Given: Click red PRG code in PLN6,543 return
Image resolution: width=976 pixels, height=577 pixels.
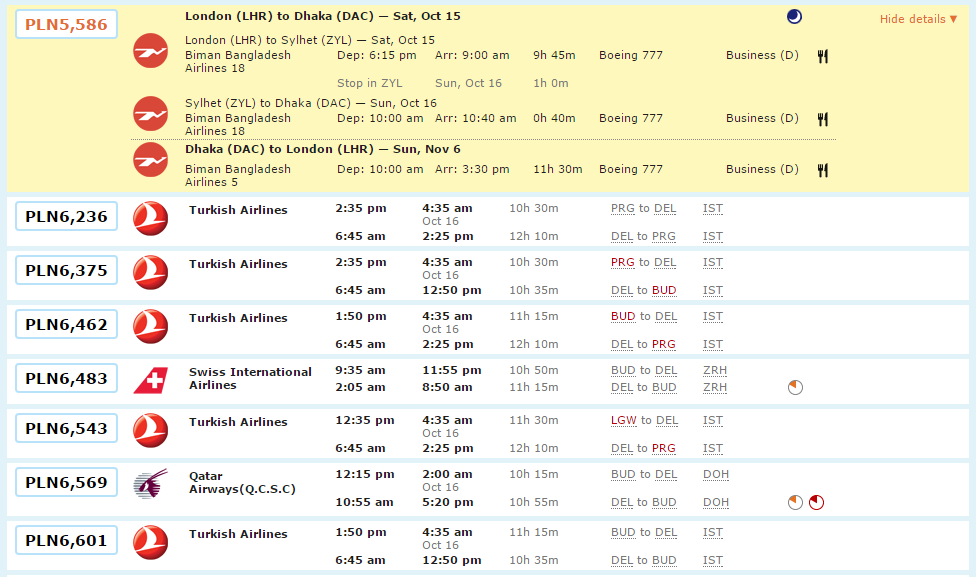Looking at the screenshot, I should click(x=664, y=449).
